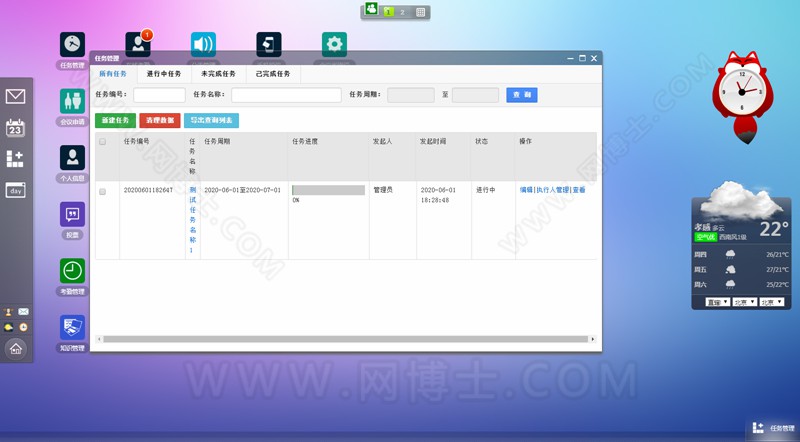Viewport: 800px width, 442px height.
Task: Click the 查看 link in task row
Action: (579, 190)
